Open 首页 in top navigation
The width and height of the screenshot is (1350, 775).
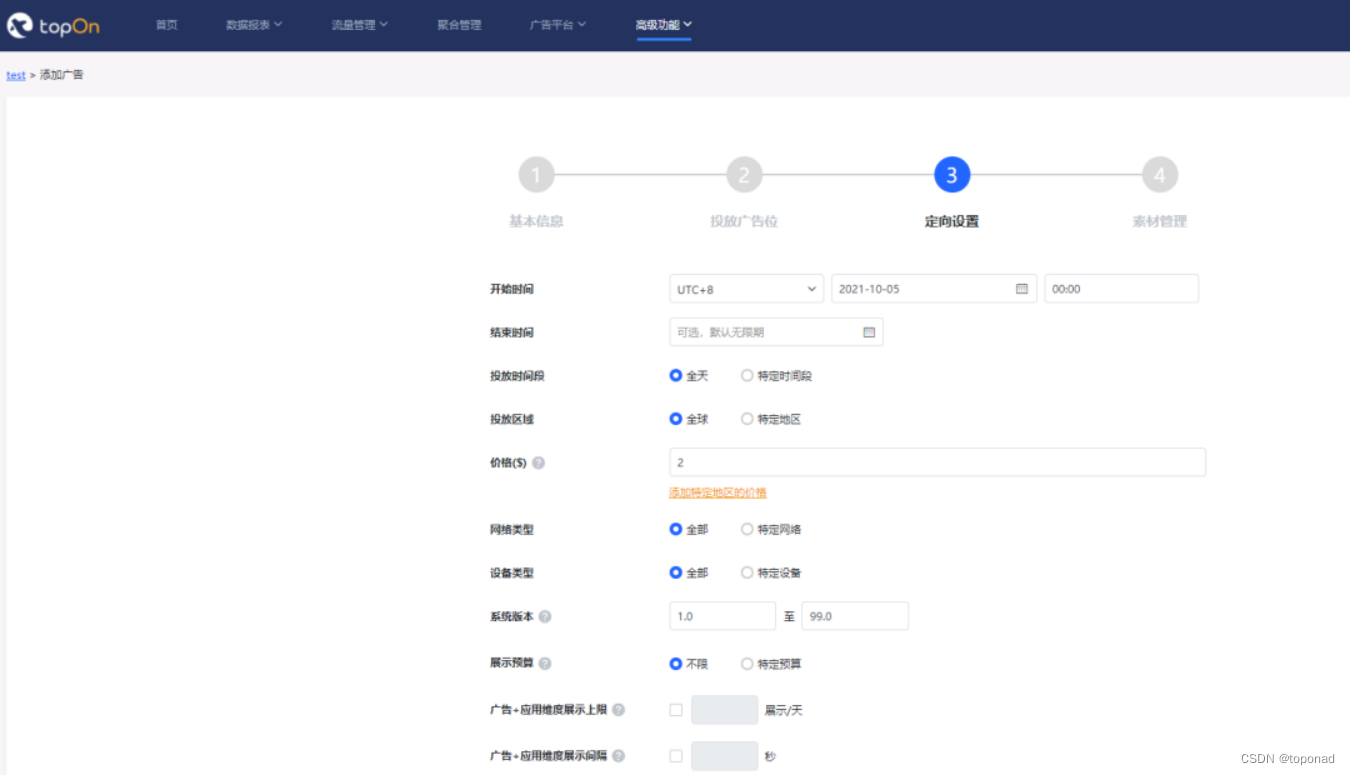pos(167,25)
